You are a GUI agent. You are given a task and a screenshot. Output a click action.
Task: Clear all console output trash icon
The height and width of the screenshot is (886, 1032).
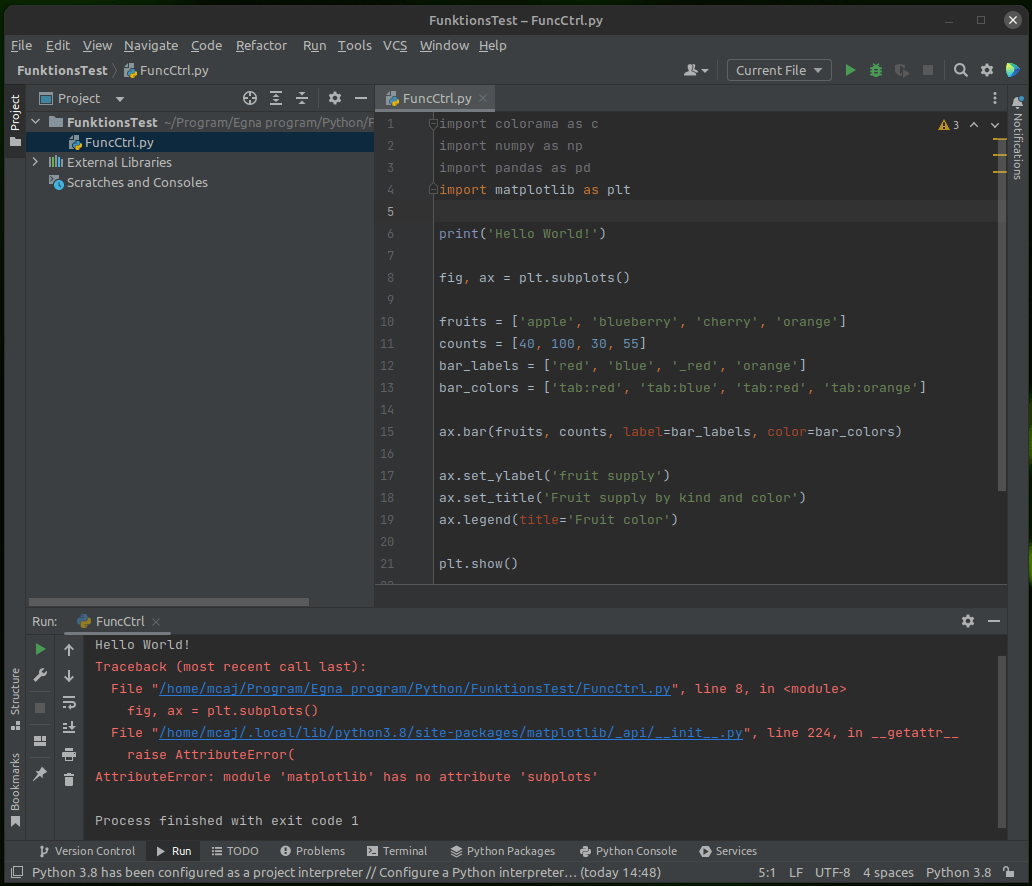[69, 780]
